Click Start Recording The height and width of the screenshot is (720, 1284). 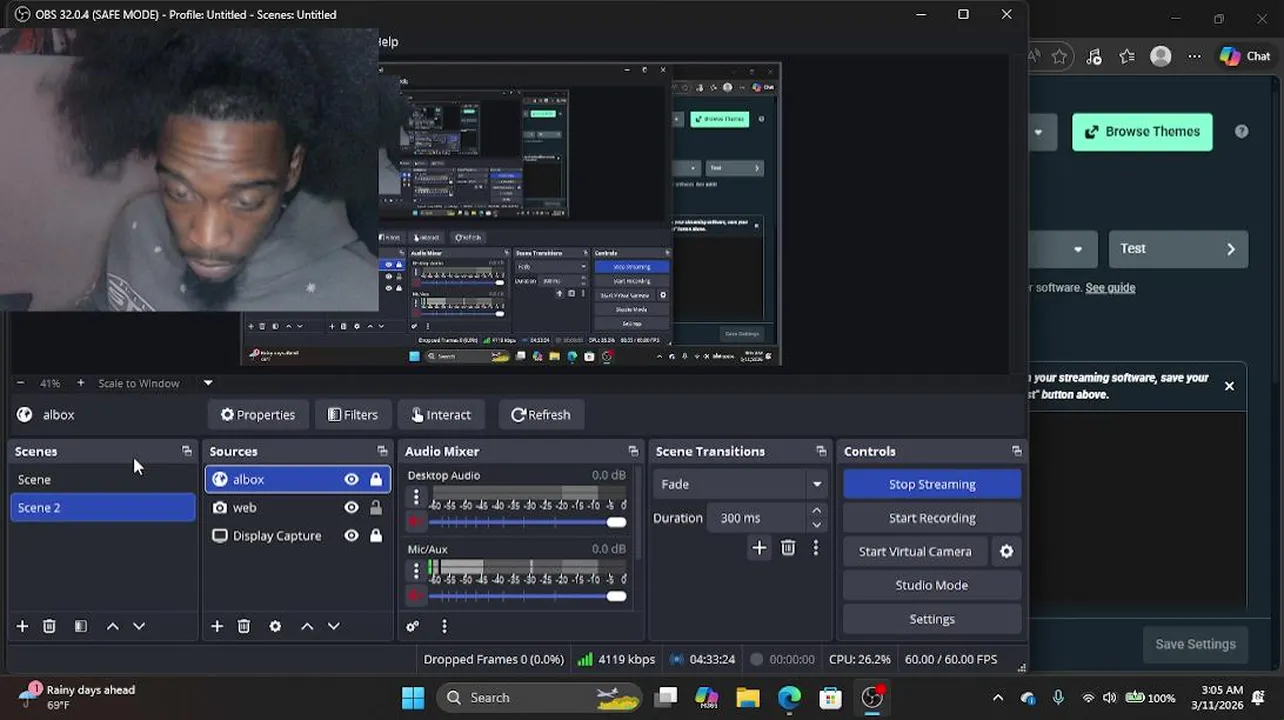coord(932,518)
